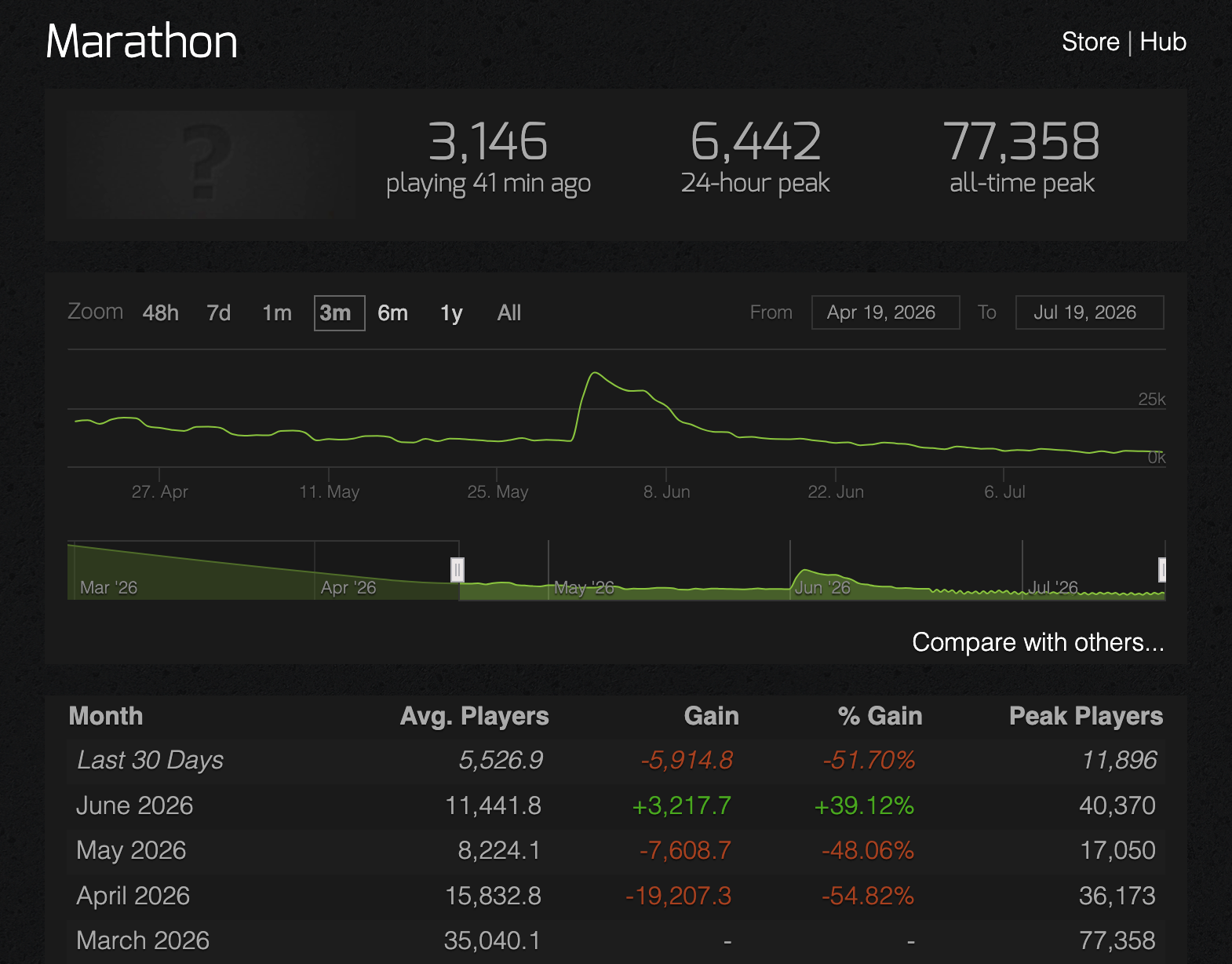Switch chart zoom to 6m

tap(393, 313)
